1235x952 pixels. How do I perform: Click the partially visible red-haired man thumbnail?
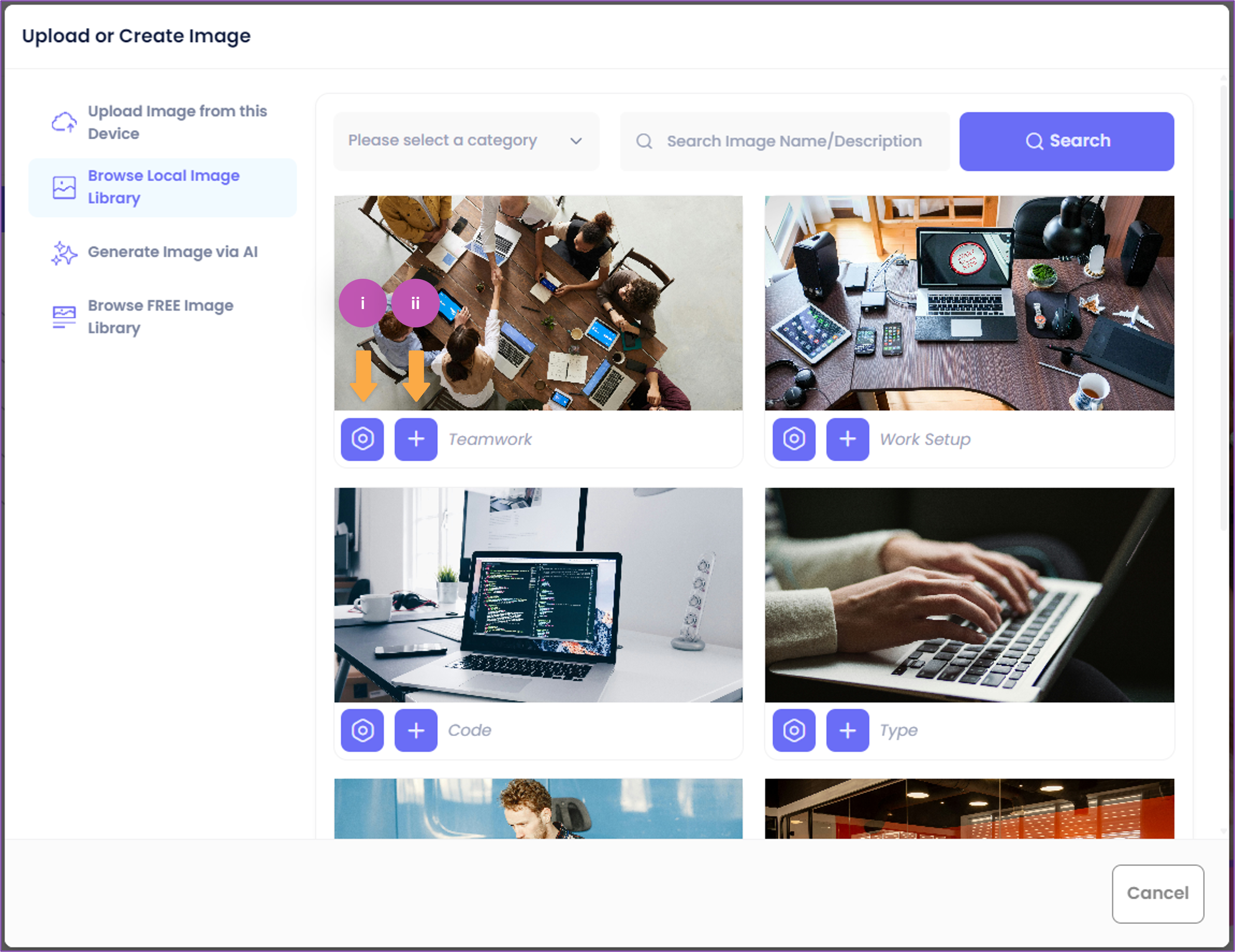[x=538, y=808]
